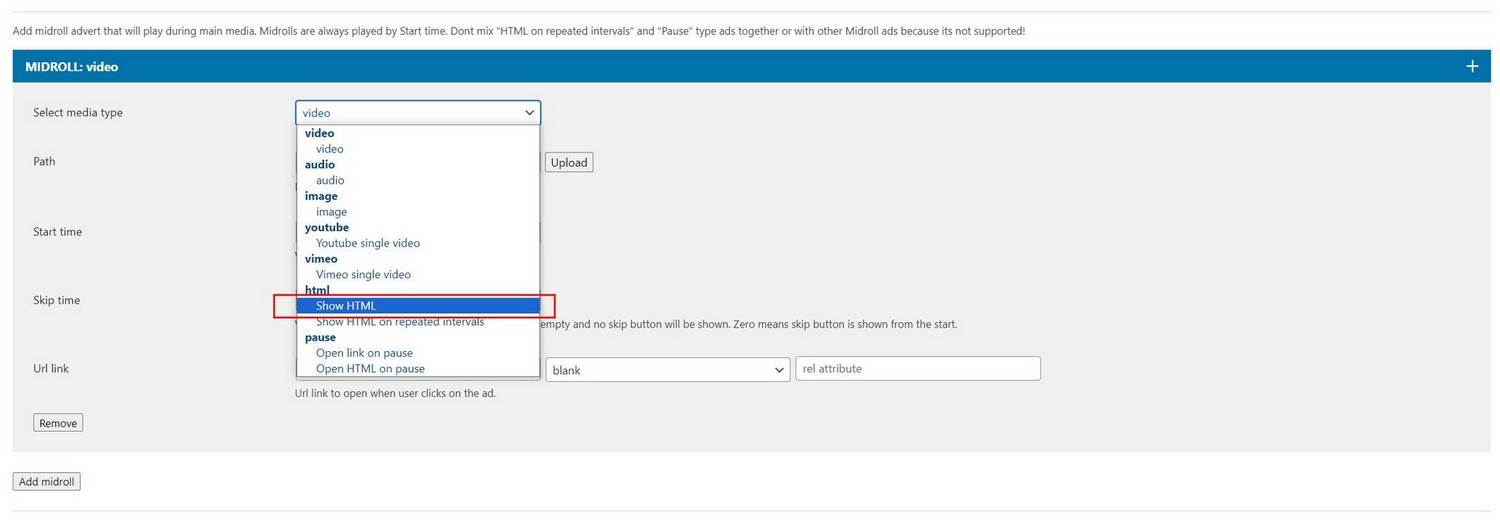Choose the indented 'audio' option in list
Image resolution: width=1500 pixels, height=524 pixels.
coord(330,180)
